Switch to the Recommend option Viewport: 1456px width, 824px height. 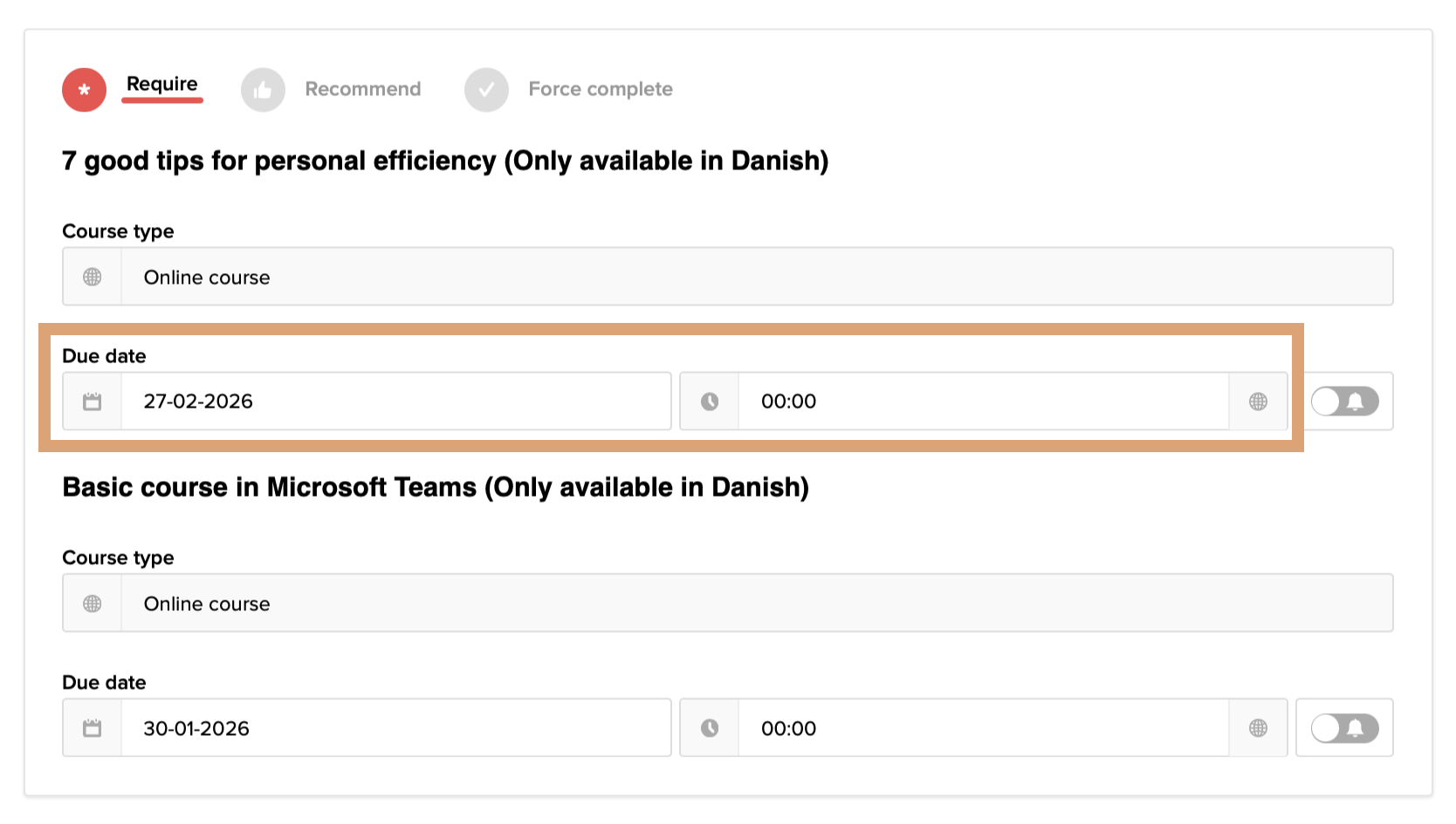click(x=362, y=88)
